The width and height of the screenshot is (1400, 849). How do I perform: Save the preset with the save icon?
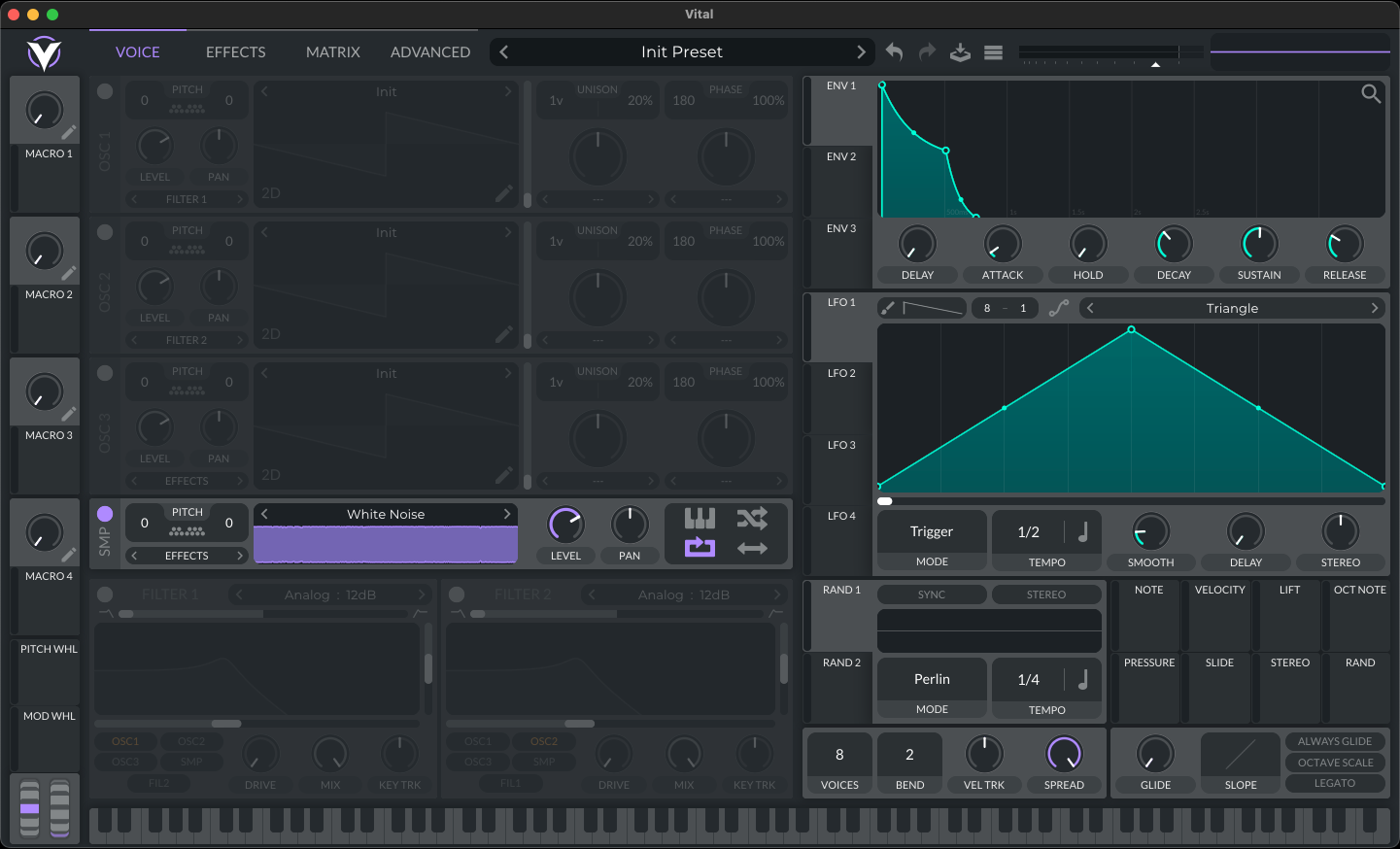(960, 52)
